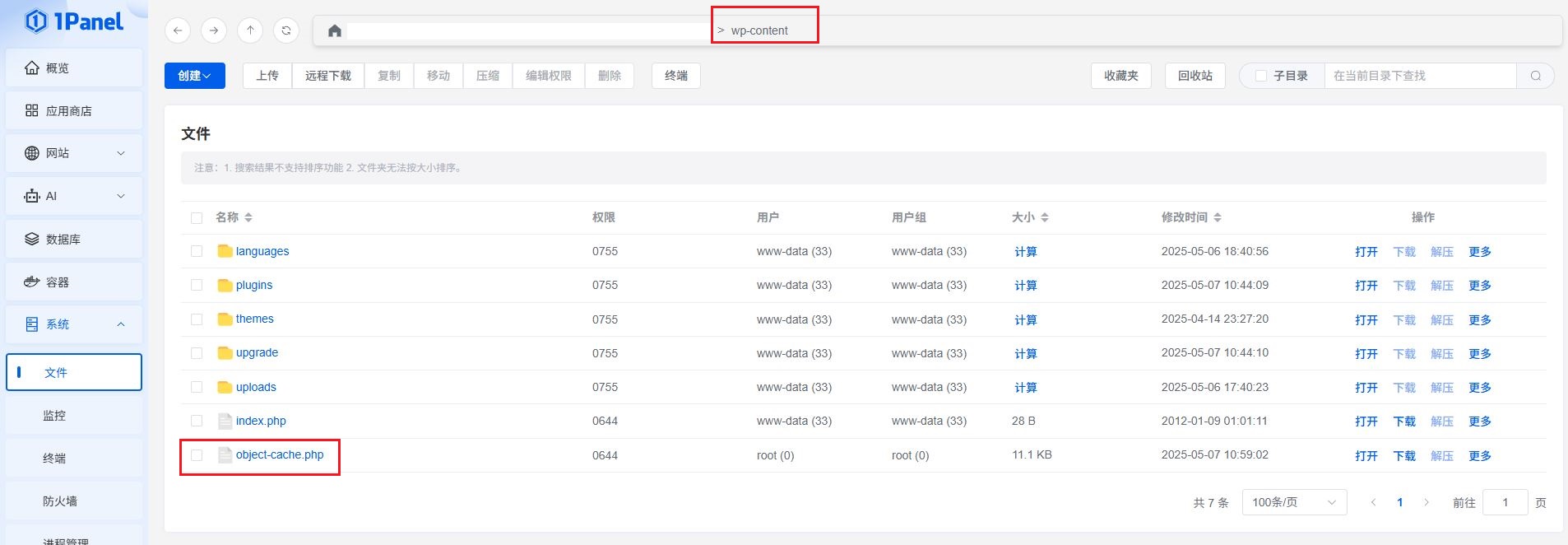Viewport: 1568px width, 545px height.
Task: Select page 1 in the pagination
Action: click(1400, 502)
